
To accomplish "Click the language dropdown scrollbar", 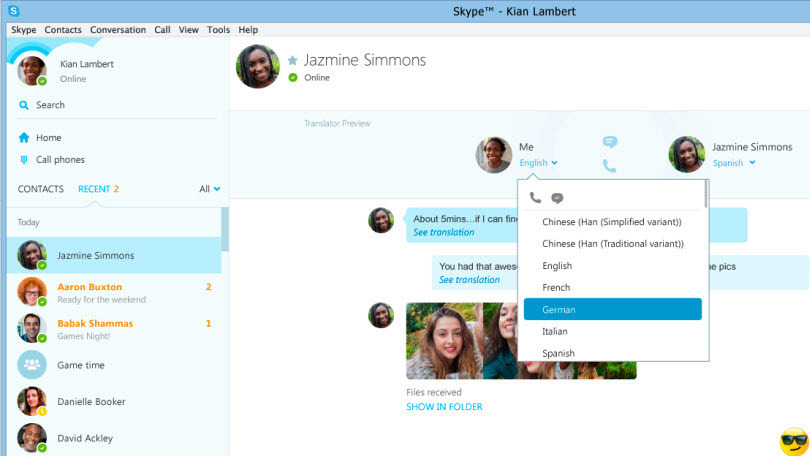I will click(706, 194).
